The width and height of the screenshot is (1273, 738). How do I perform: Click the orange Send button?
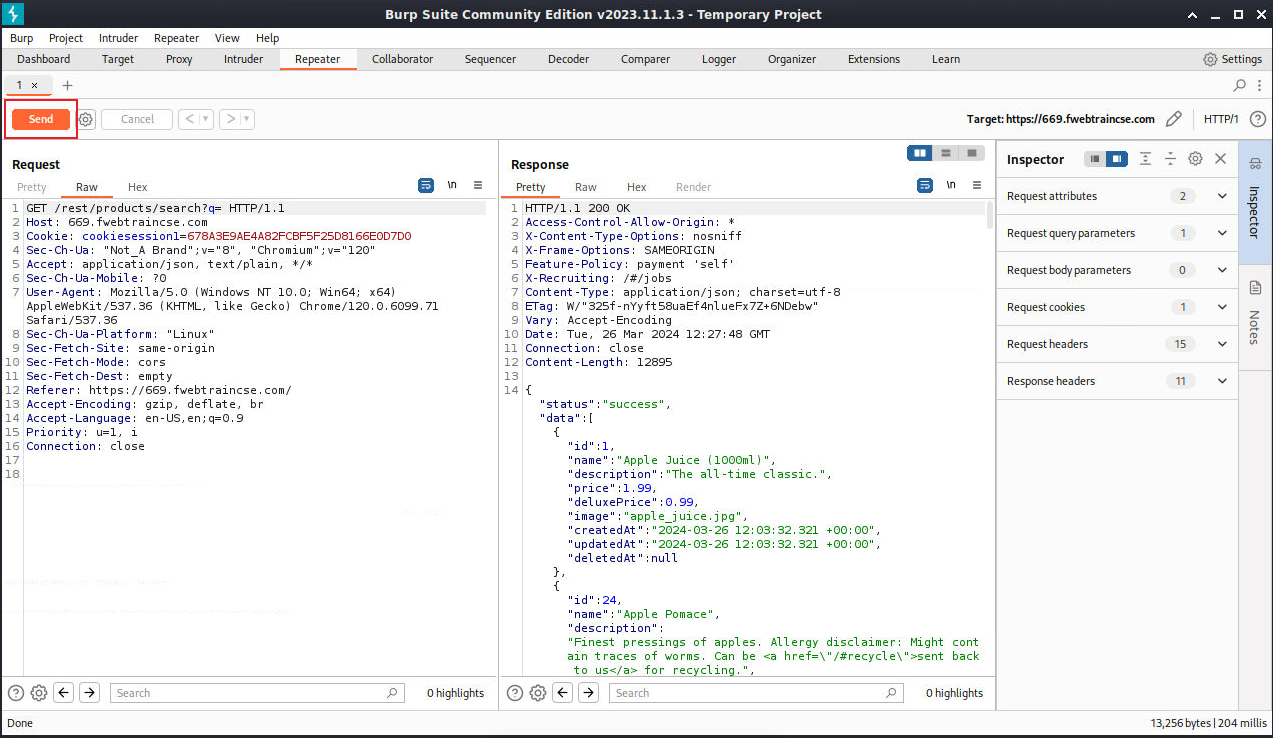tap(41, 119)
